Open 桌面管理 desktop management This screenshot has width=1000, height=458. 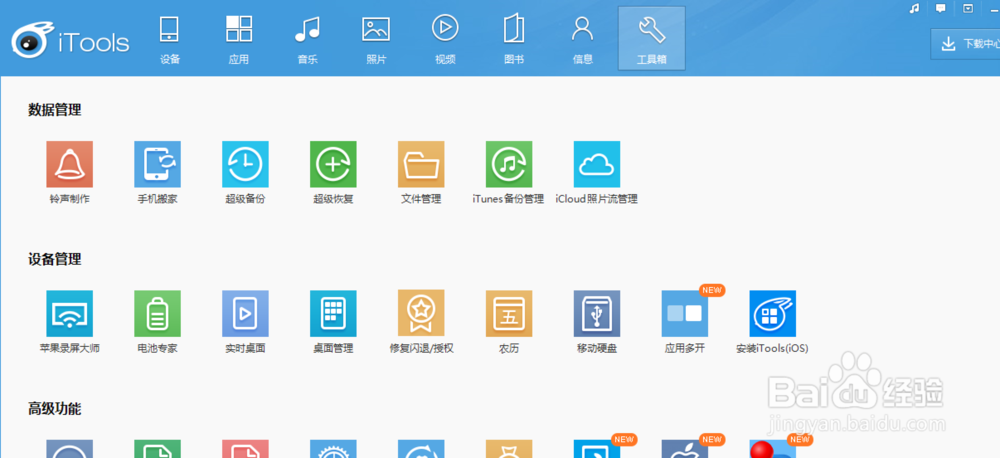(x=334, y=314)
